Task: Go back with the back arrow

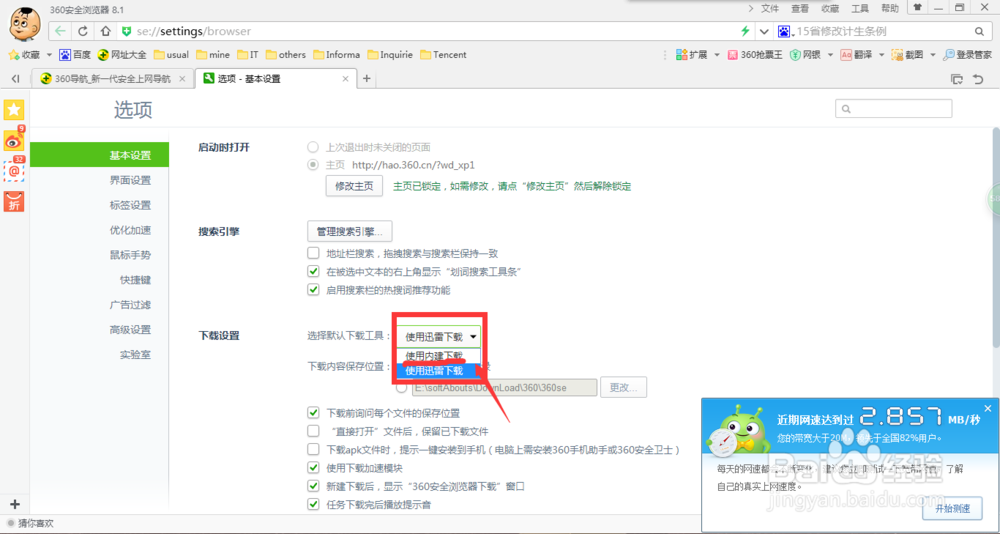Action: pos(60,31)
